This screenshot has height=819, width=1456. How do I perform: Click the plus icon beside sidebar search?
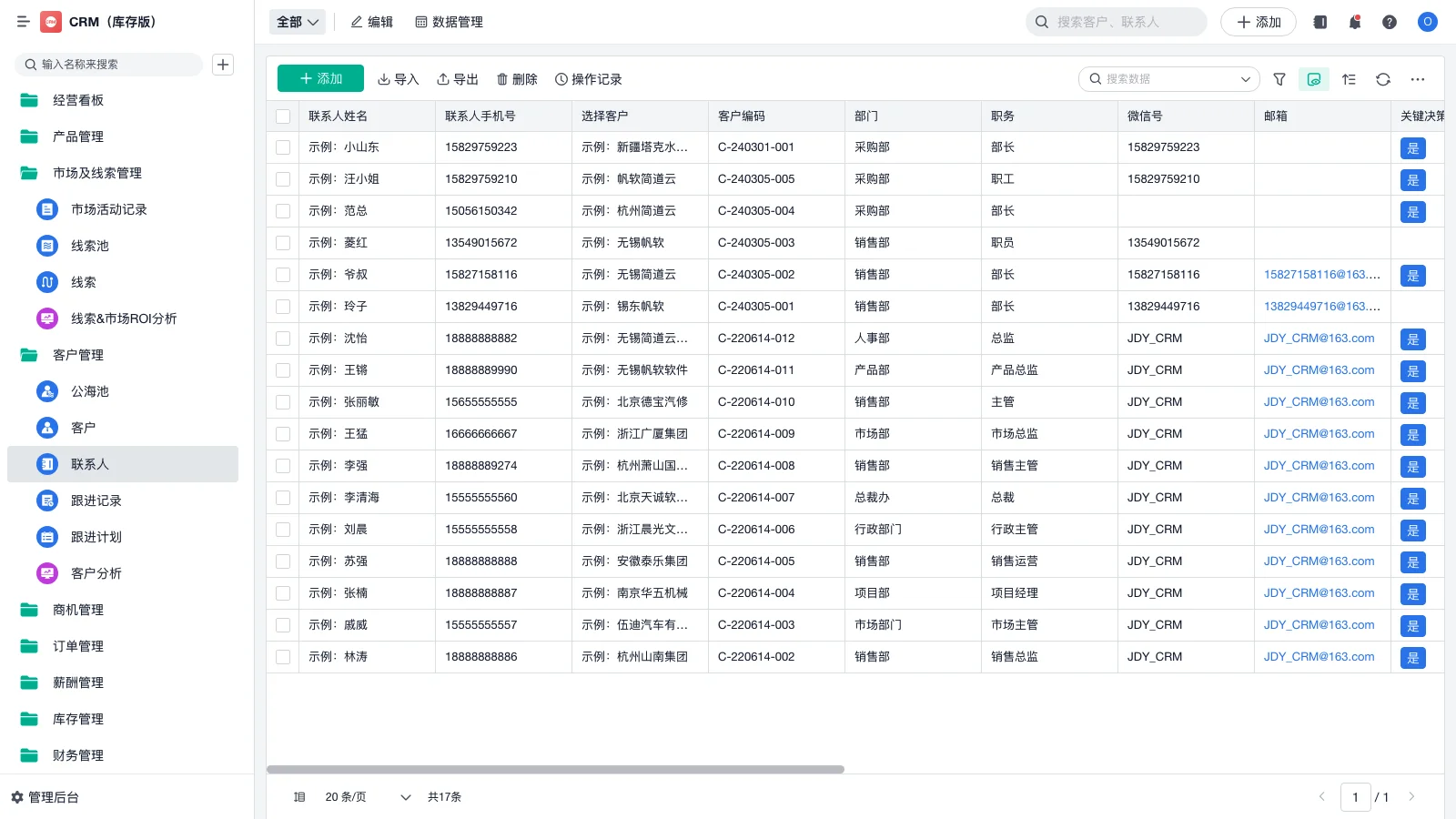223,65
